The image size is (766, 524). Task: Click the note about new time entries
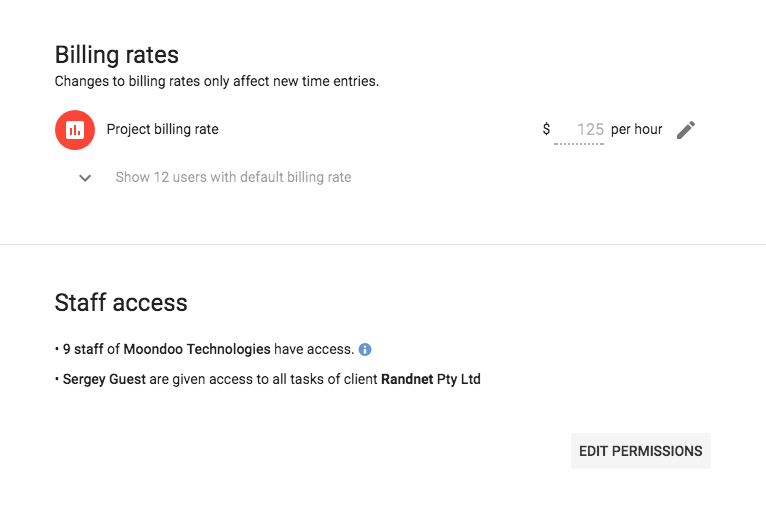[217, 81]
